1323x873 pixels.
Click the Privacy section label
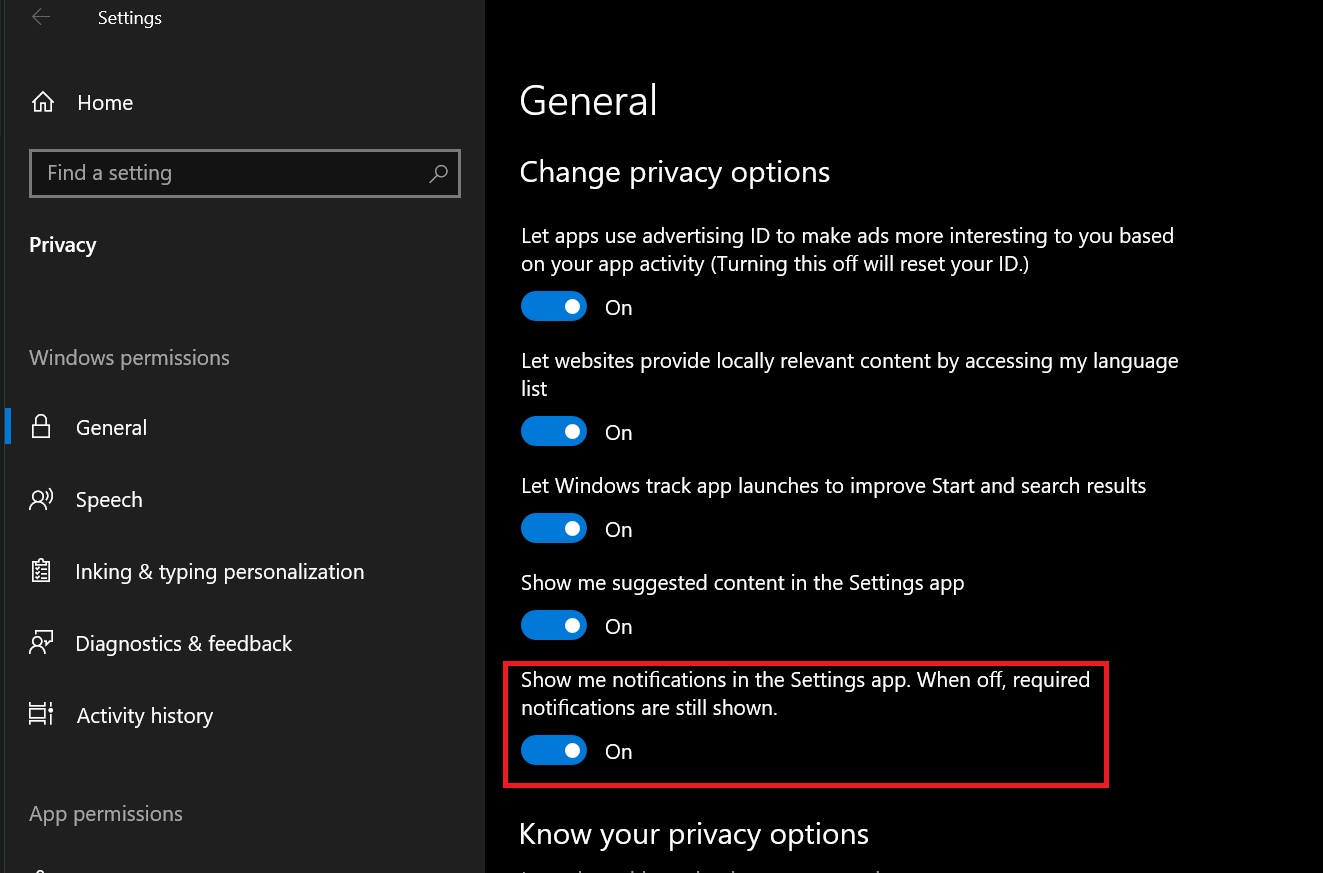point(62,244)
